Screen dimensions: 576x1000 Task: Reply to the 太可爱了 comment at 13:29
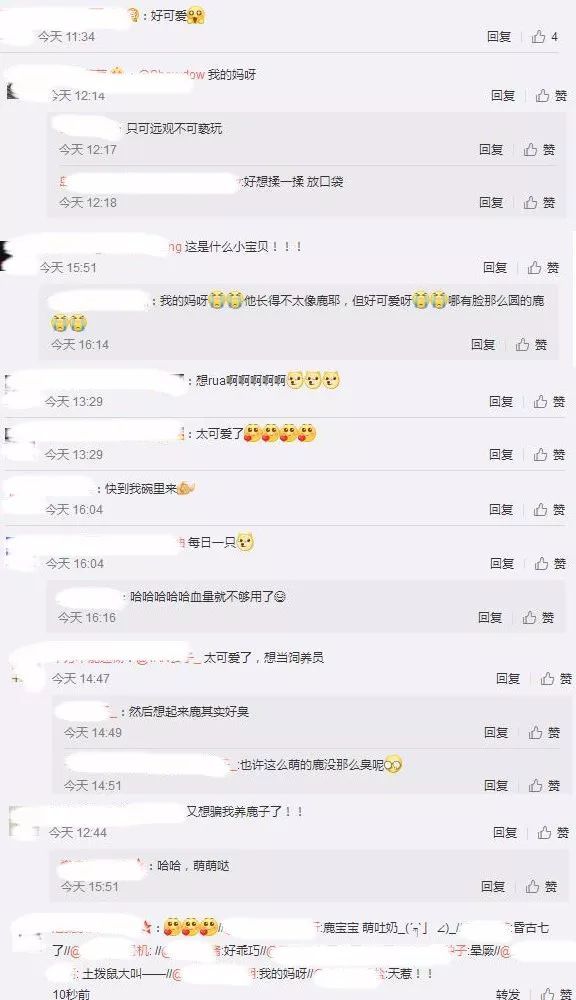click(501, 455)
